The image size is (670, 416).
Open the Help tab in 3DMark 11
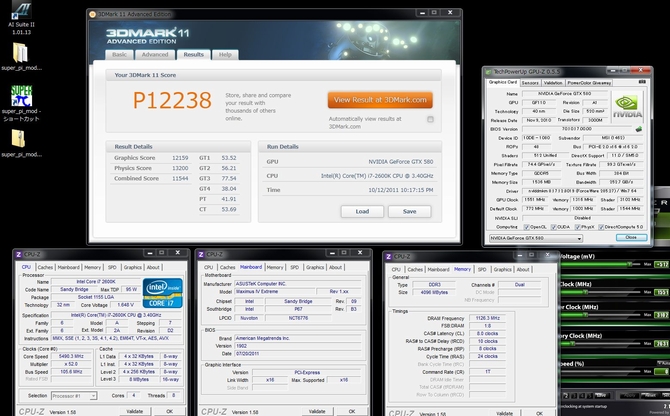click(225, 55)
